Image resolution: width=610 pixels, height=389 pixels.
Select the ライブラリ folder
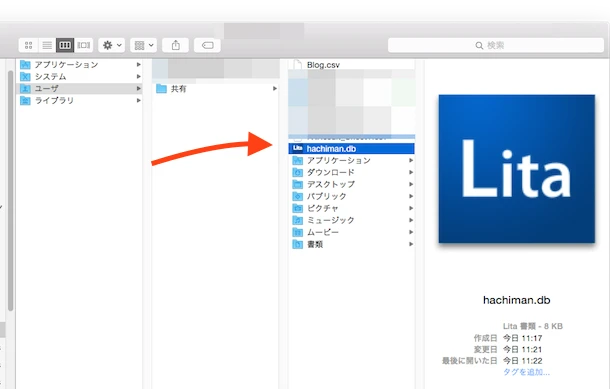[x=79, y=101]
